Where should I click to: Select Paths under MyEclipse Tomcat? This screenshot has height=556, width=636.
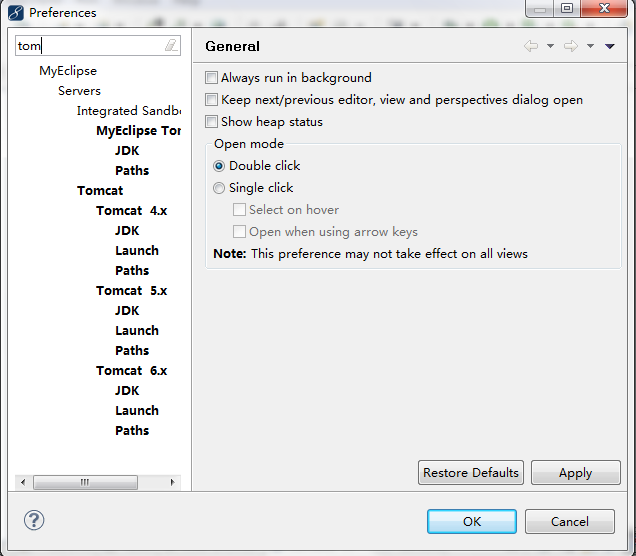click(x=132, y=170)
